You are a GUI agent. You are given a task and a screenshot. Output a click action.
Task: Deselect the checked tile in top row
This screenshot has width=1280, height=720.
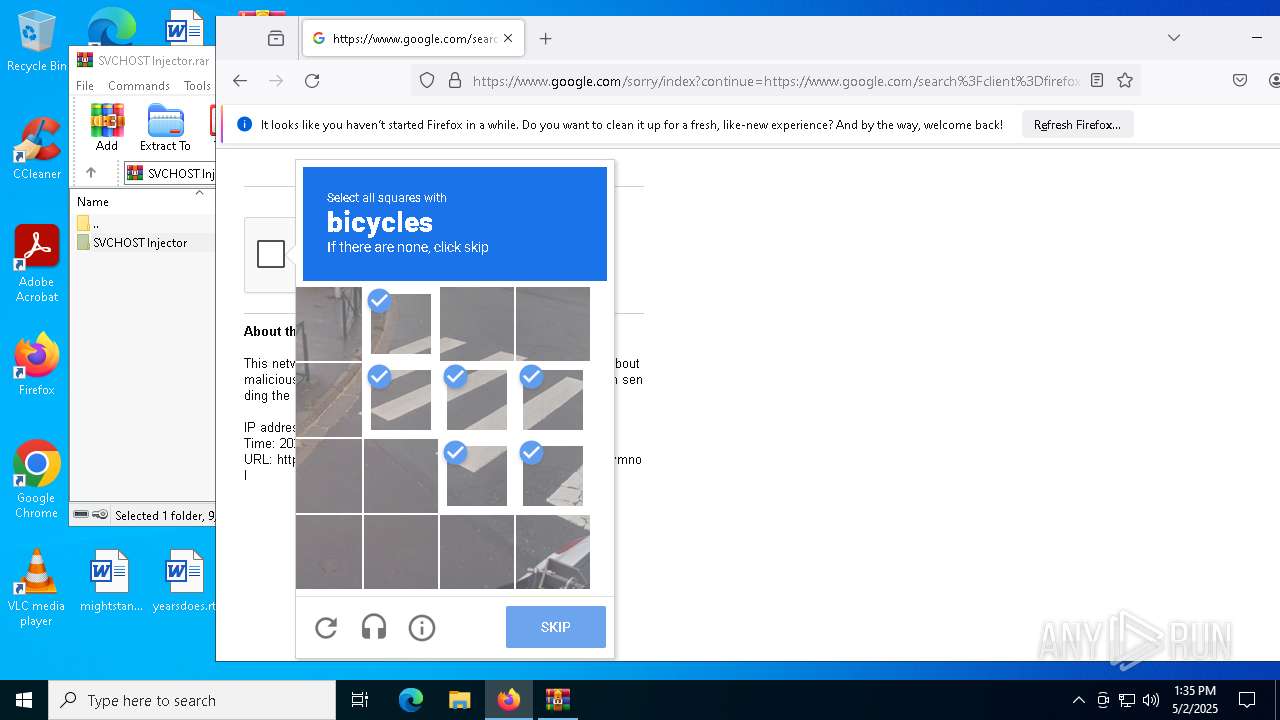(x=401, y=324)
